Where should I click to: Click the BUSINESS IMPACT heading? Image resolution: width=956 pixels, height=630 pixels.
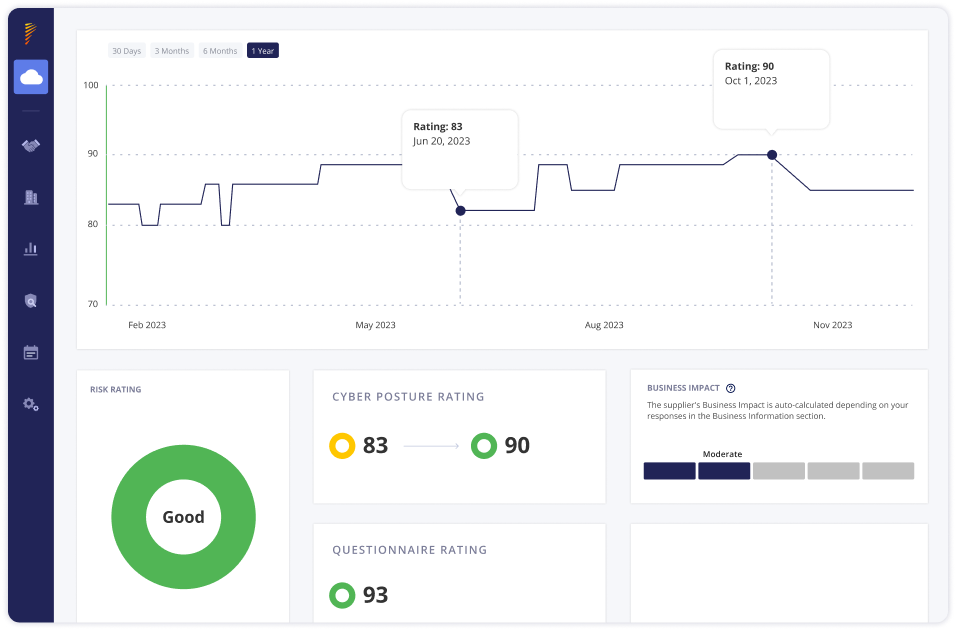pyautogui.click(x=683, y=388)
